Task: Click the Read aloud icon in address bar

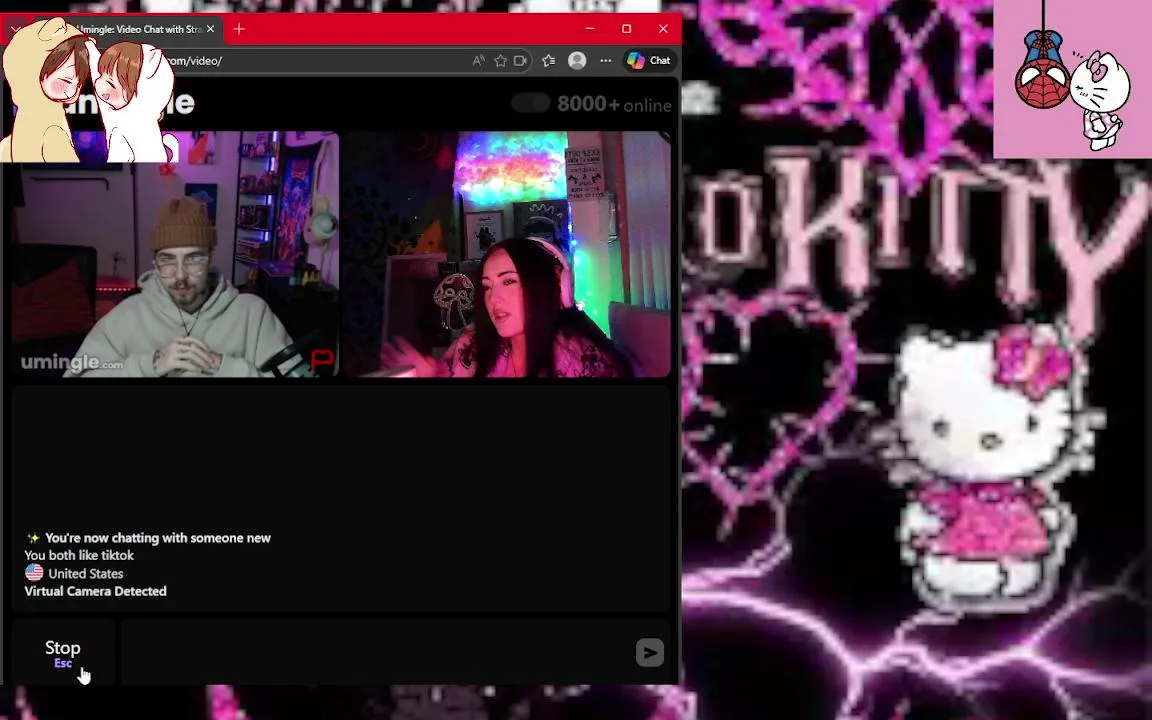Action: 478,61
